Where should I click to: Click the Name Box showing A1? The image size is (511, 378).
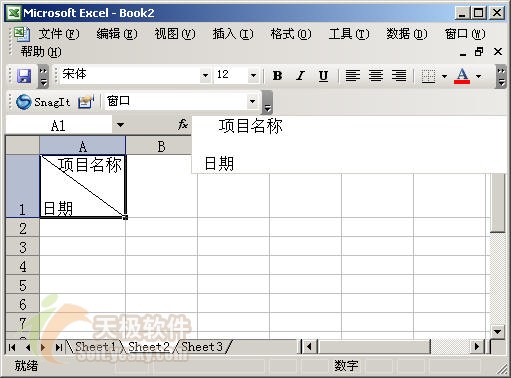click(x=59, y=125)
